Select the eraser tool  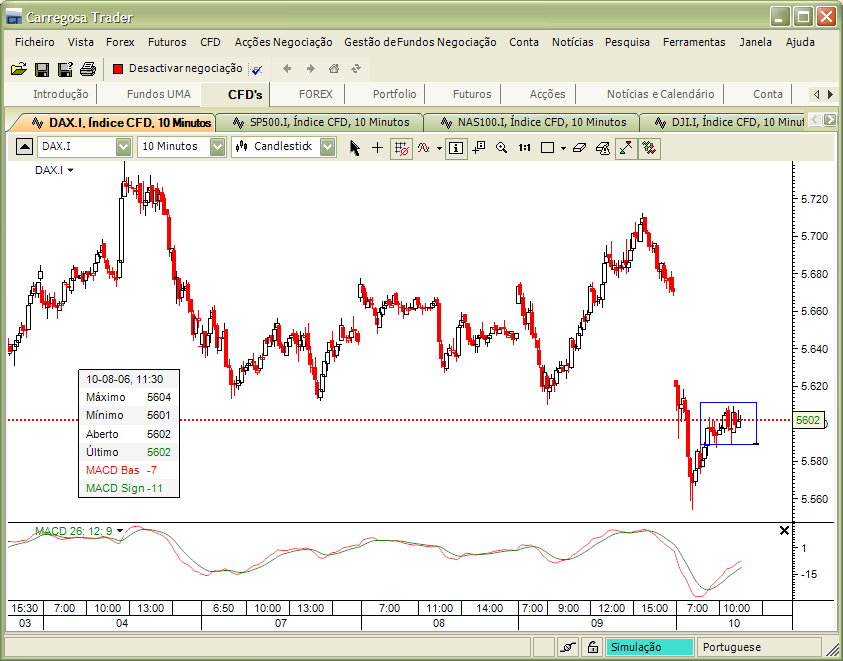click(x=578, y=148)
